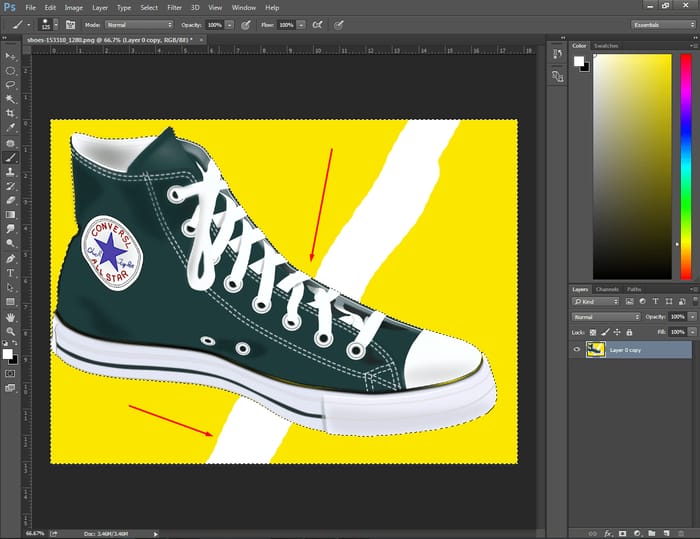The image size is (700, 539).
Task: Select the Rectangle shape tool
Action: (10, 302)
